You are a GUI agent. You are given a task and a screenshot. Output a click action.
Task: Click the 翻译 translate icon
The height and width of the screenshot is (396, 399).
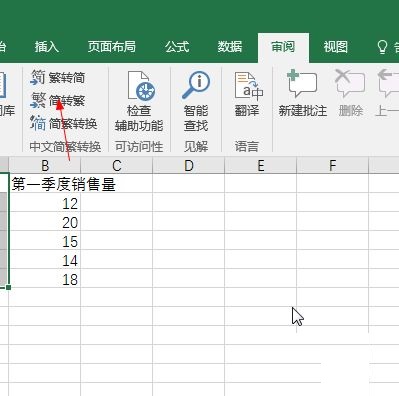coord(248,86)
